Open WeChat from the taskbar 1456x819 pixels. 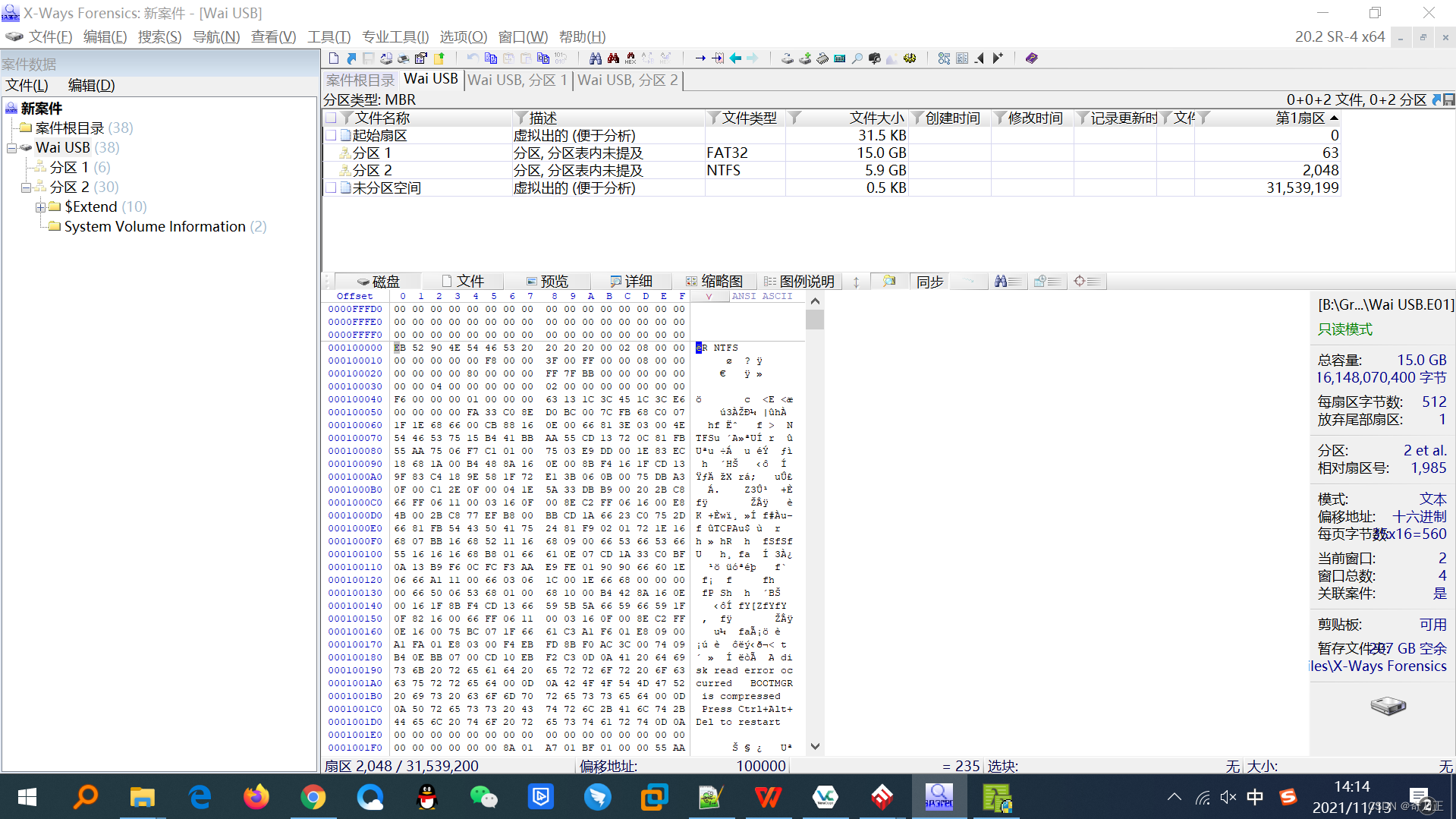pyautogui.click(x=483, y=797)
